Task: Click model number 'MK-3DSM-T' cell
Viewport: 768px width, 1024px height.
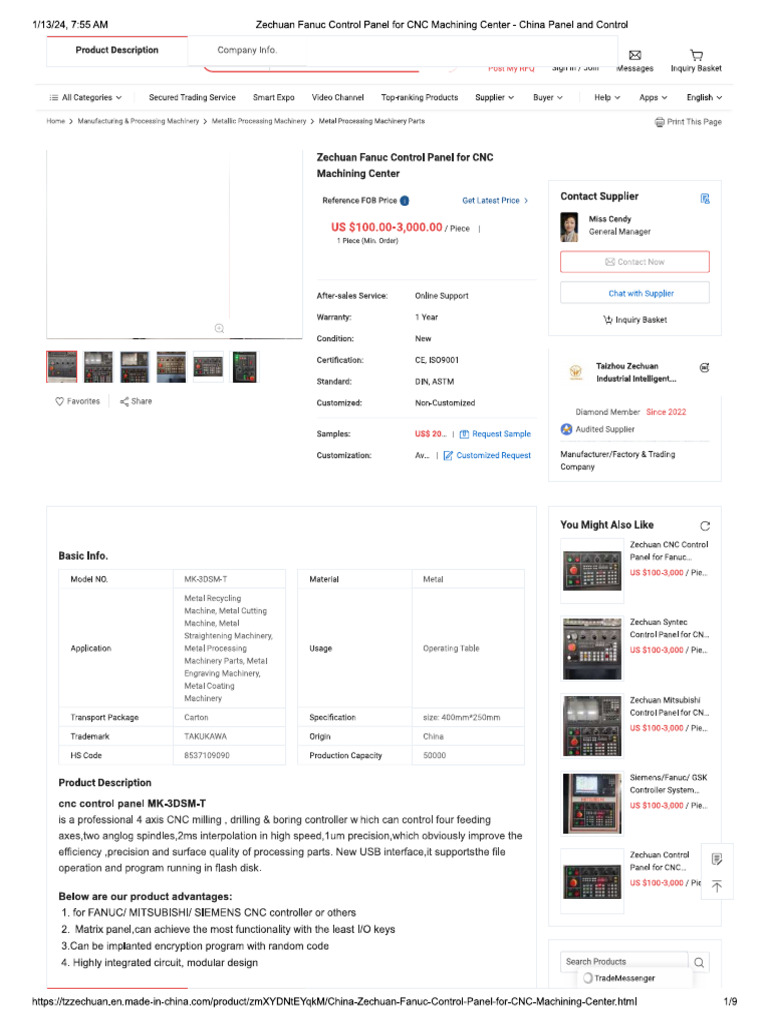Action: coord(229,579)
